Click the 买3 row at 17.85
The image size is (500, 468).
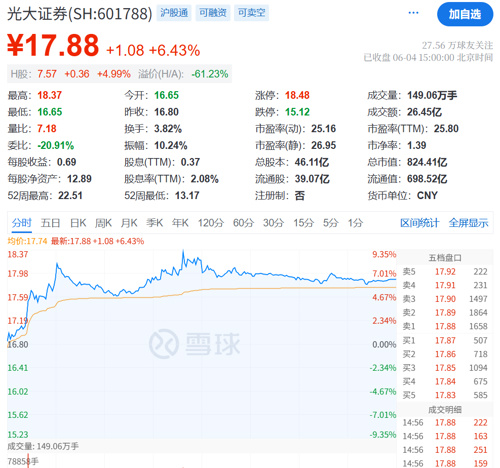point(445,368)
